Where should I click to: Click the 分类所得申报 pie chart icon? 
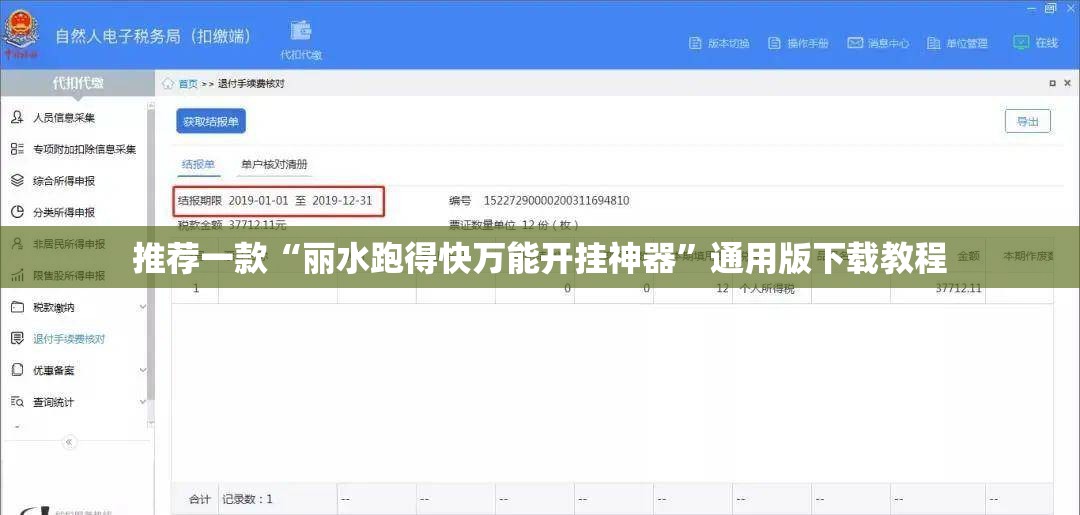(18, 212)
